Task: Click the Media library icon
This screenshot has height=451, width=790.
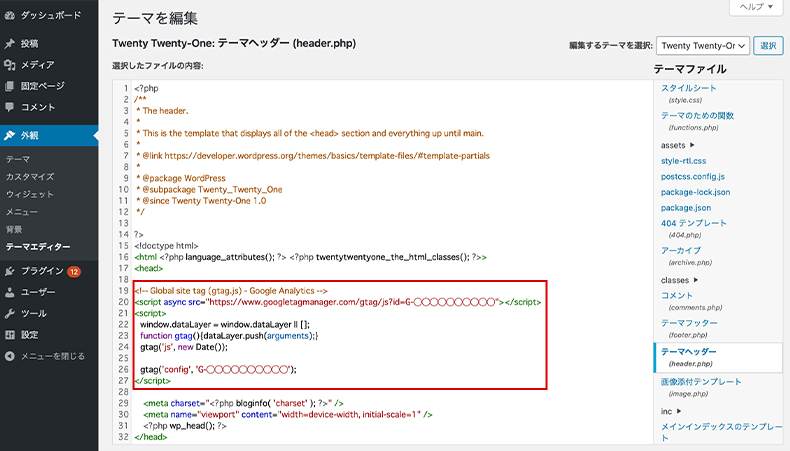Action: pos(10,65)
